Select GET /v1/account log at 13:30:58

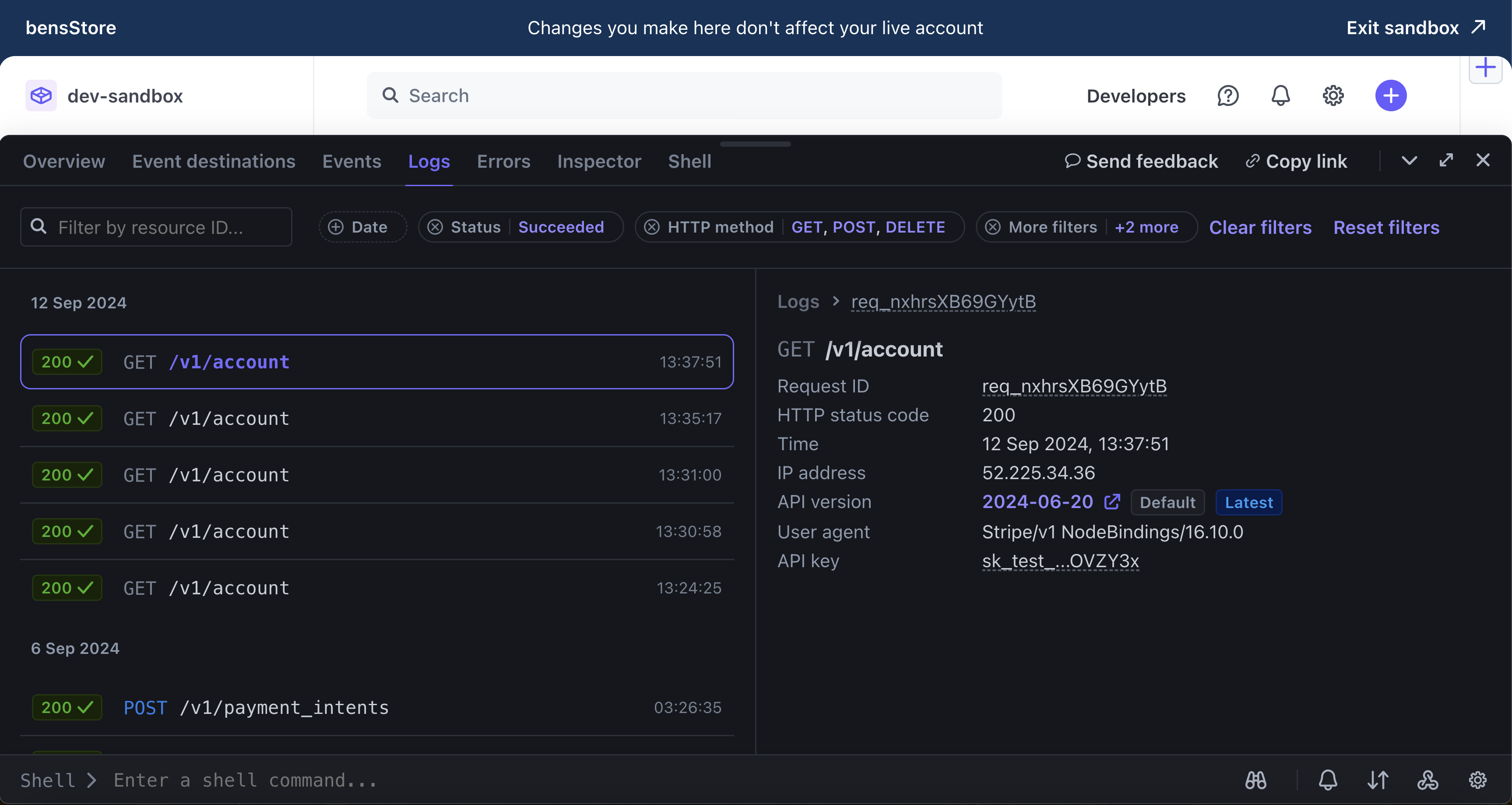(x=377, y=531)
